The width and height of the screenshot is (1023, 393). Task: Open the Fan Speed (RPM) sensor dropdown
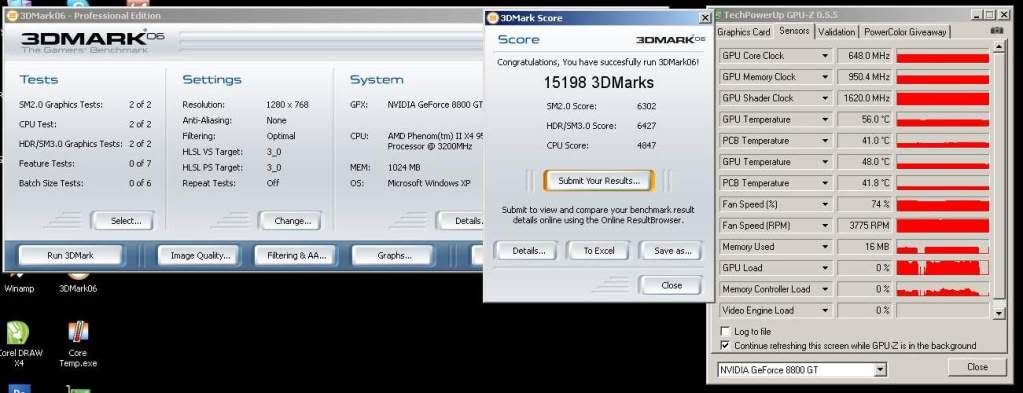point(825,226)
